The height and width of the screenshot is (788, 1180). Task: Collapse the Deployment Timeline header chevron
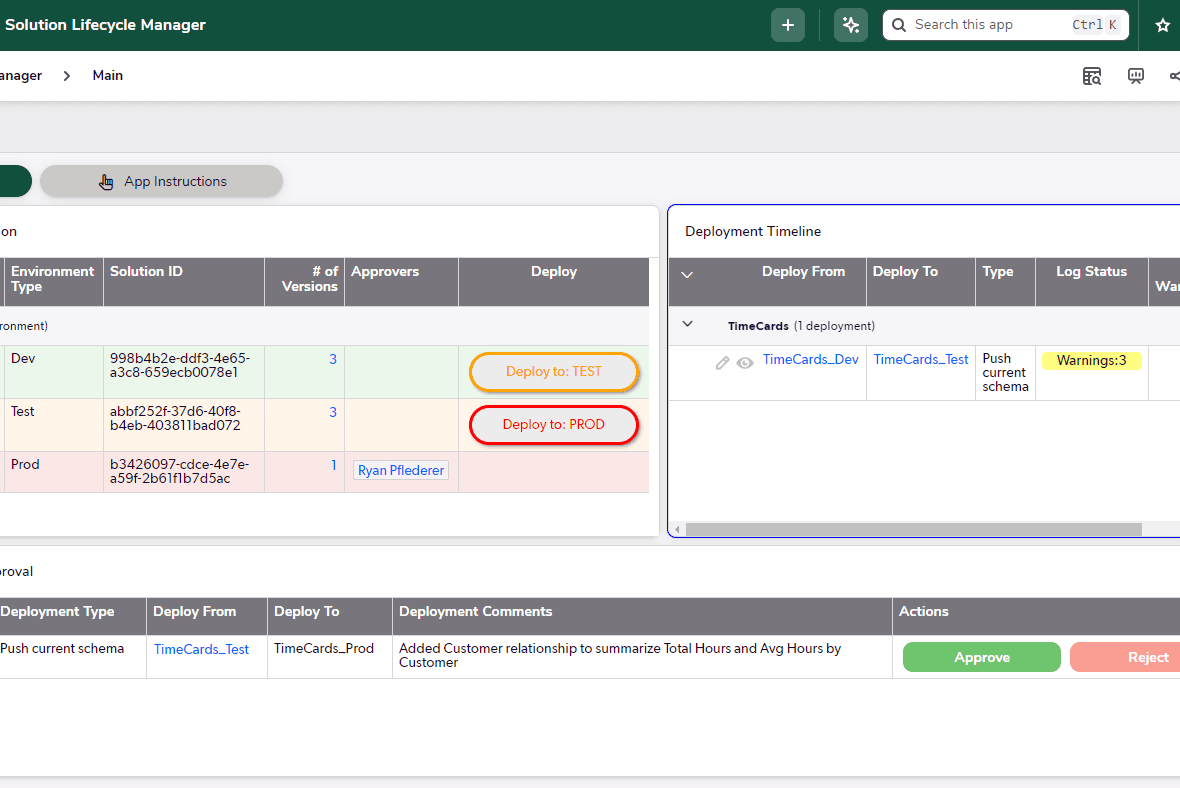click(687, 273)
